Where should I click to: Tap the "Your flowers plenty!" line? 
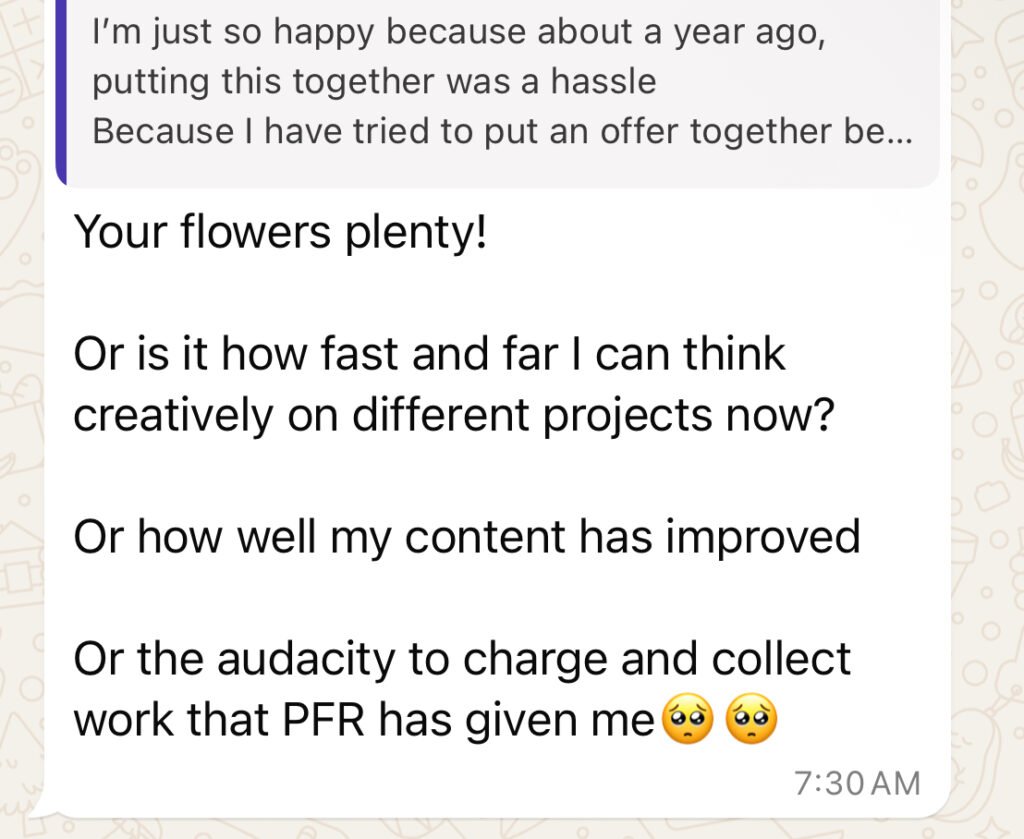[x=281, y=233]
